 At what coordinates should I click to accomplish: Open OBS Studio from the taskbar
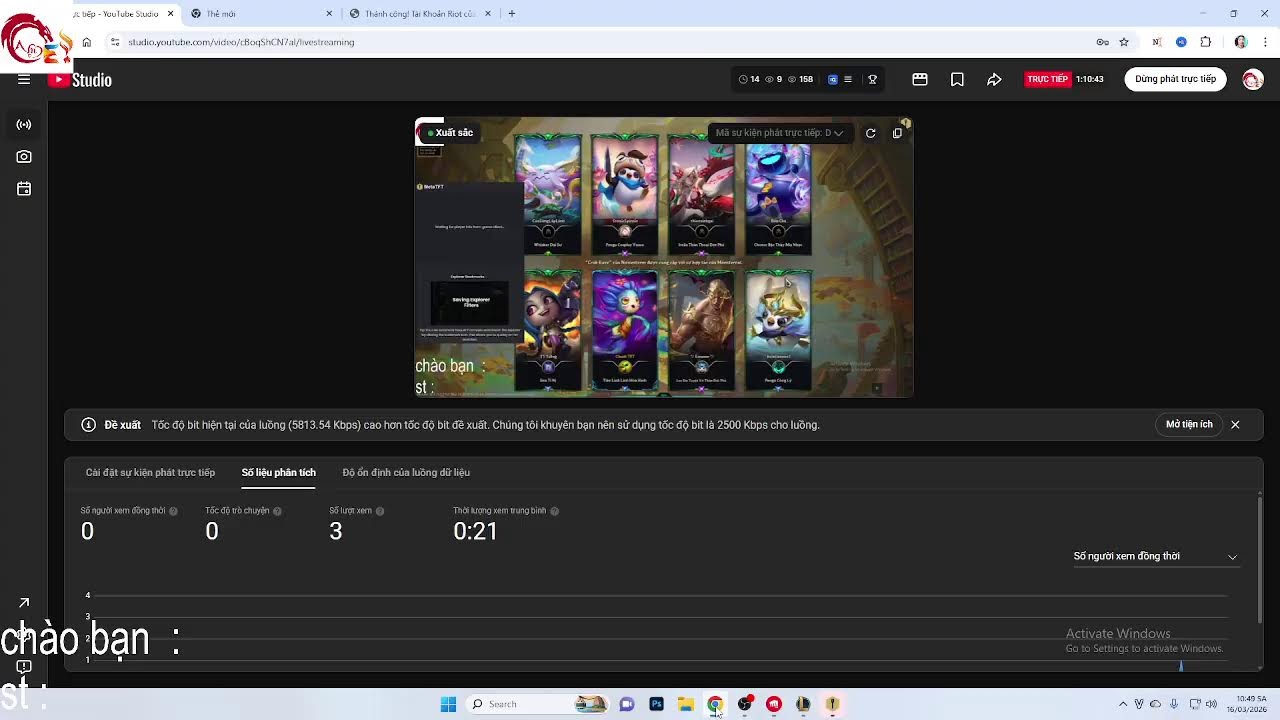[x=744, y=704]
